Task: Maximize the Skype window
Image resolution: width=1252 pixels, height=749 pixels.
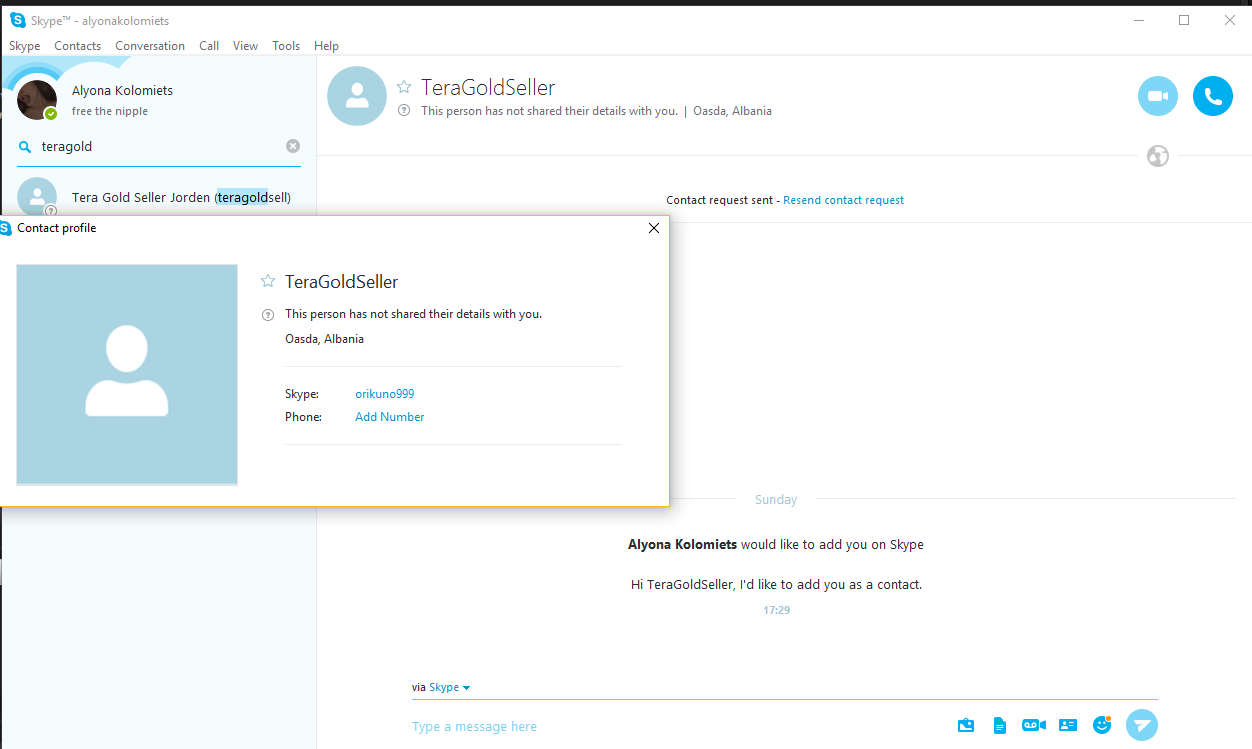Action: 1184,20
